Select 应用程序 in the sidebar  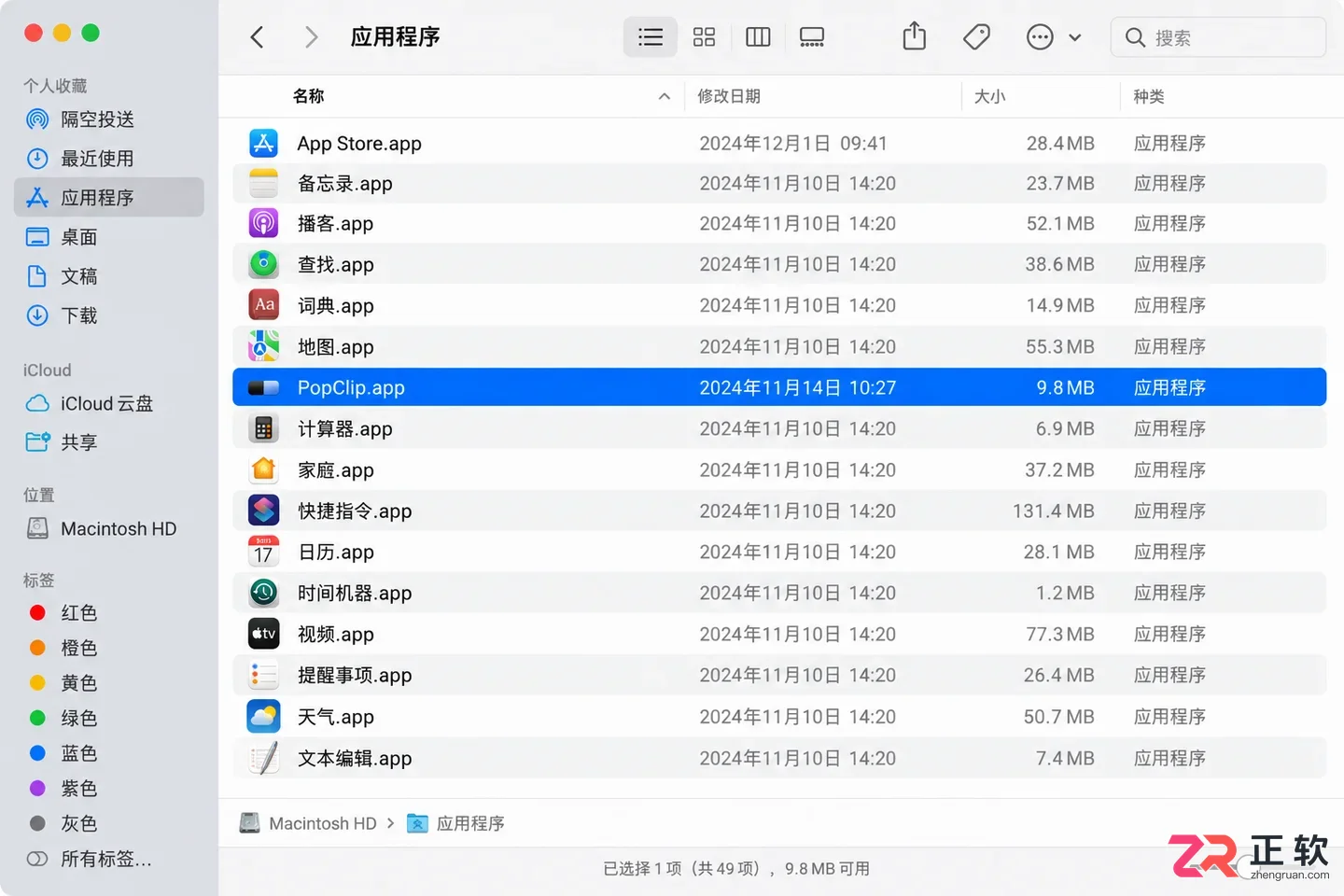coord(109,198)
